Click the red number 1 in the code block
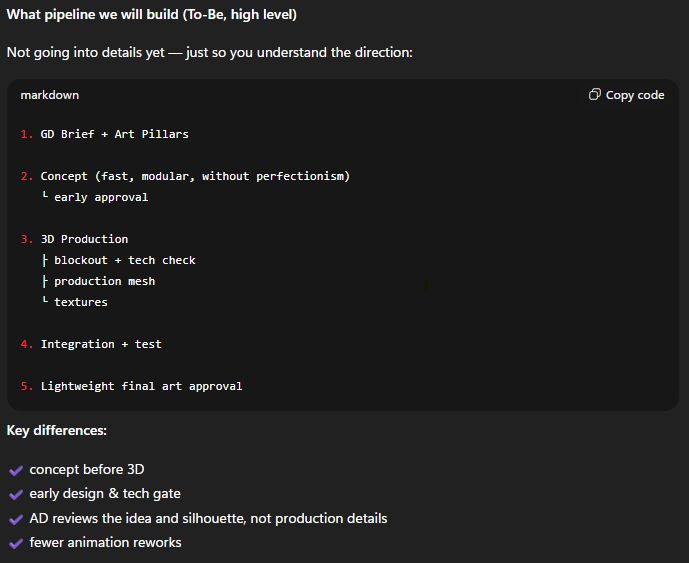The image size is (689, 563). 25,134
